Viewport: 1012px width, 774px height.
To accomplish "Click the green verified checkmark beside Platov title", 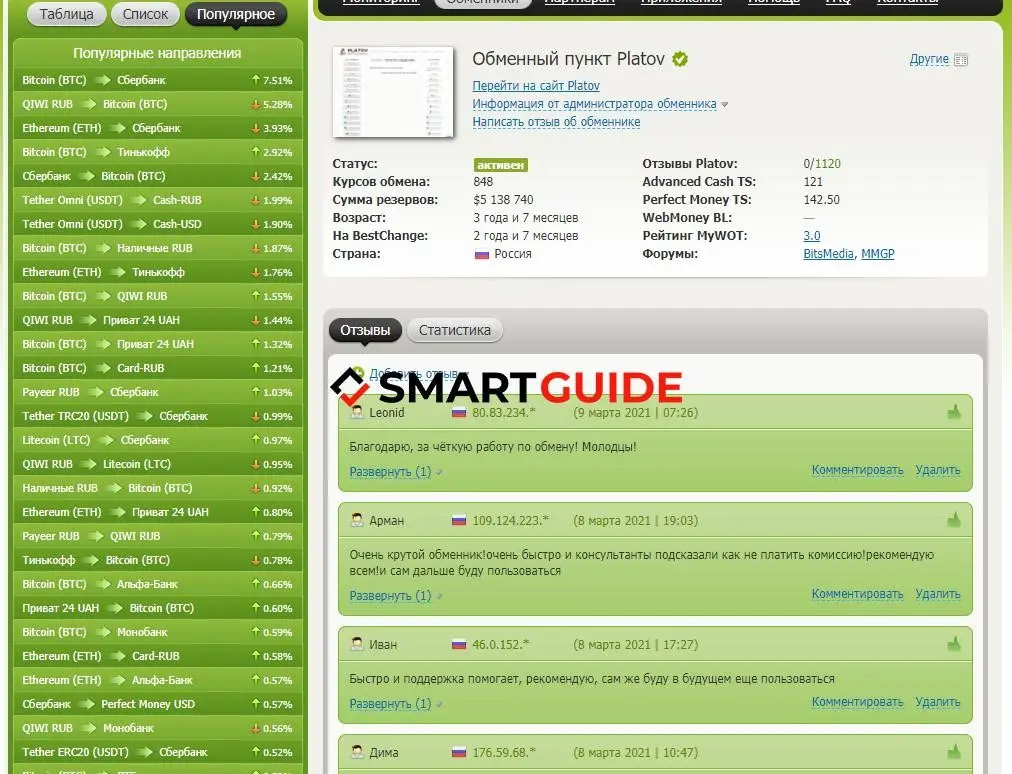I will tap(680, 59).
